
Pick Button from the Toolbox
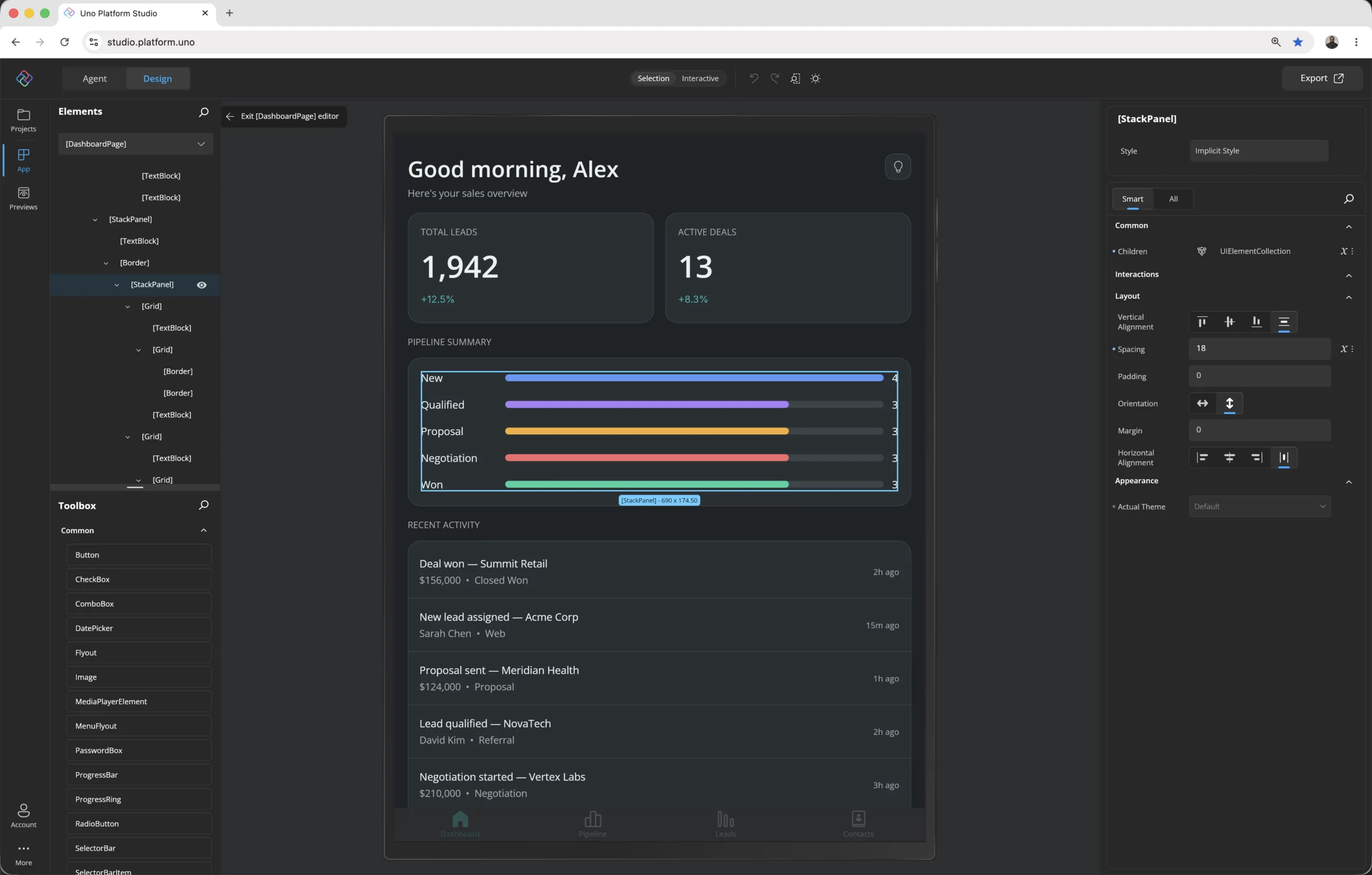[x=138, y=554]
